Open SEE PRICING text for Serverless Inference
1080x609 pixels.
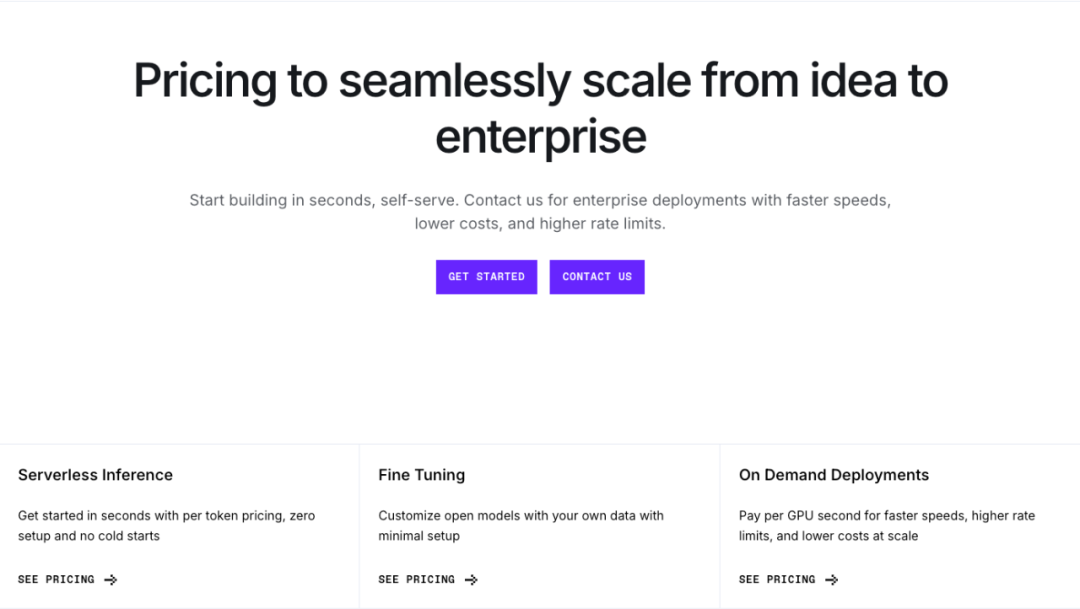[x=56, y=580]
